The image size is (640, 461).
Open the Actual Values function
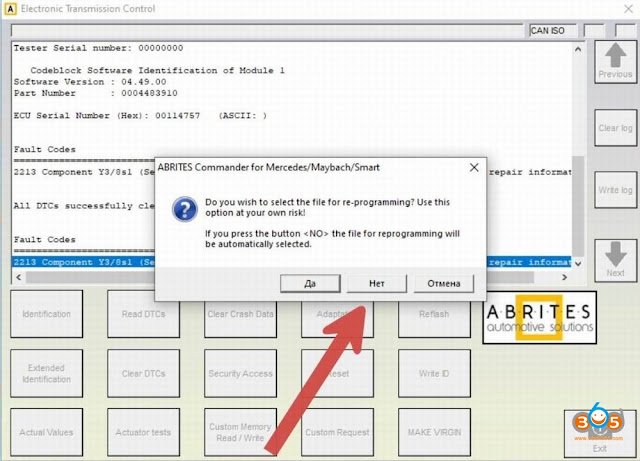(x=47, y=432)
